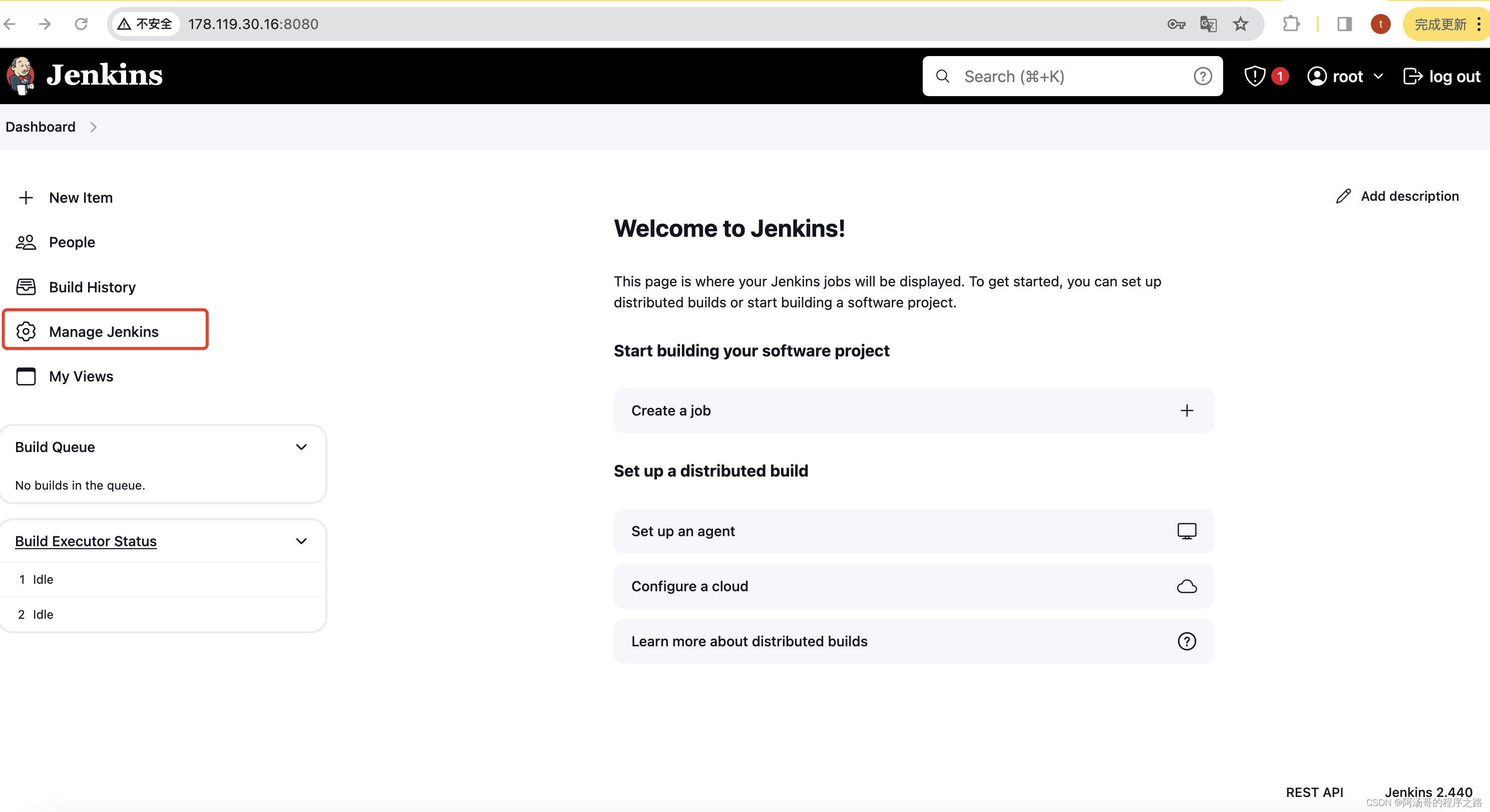Go back with the browser back arrow
Image resolution: width=1490 pixels, height=812 pixels.
(x=10, y=24)
